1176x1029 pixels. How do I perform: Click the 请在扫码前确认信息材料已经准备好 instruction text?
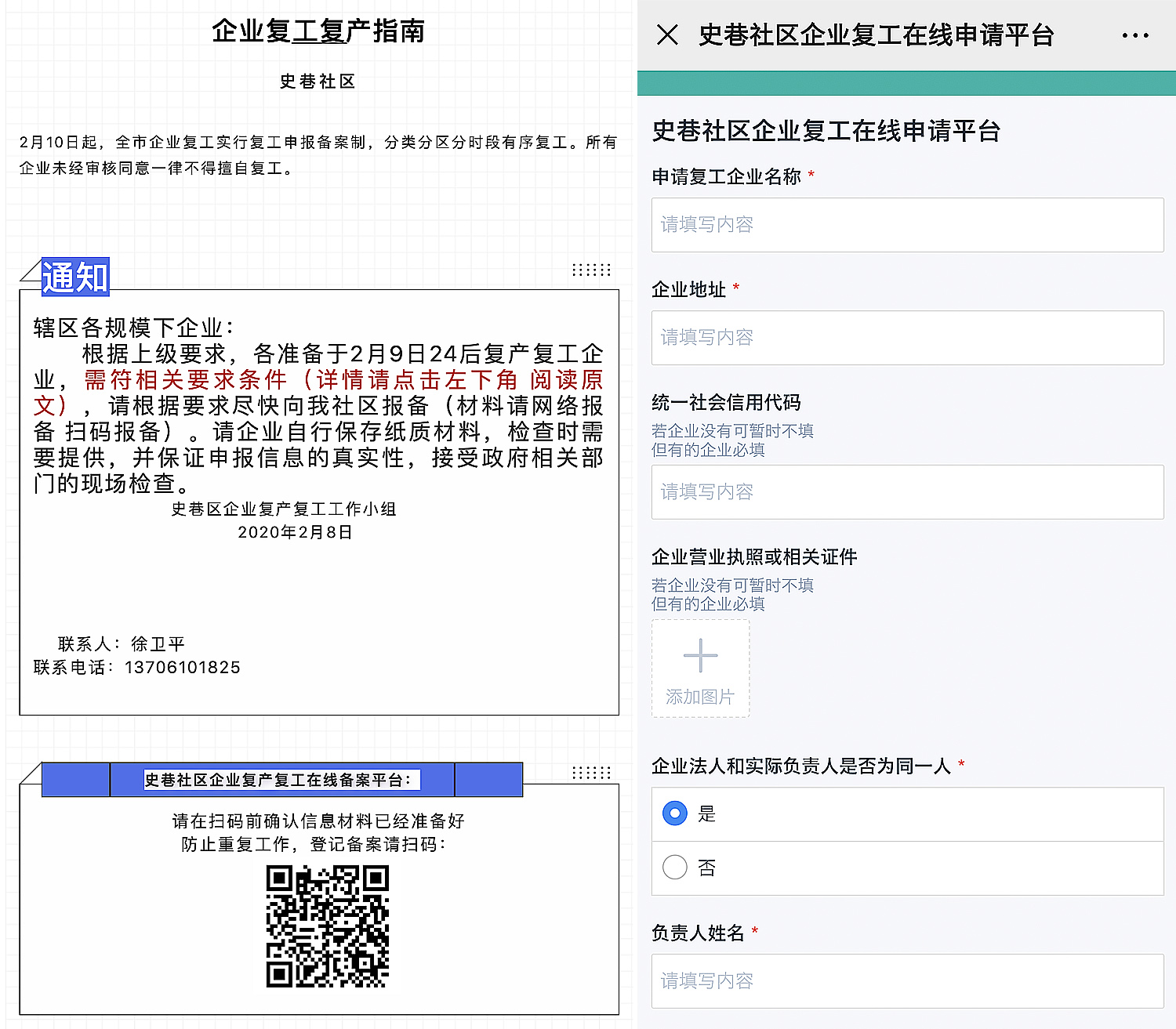pyautogui.click(x=318, y=821)
